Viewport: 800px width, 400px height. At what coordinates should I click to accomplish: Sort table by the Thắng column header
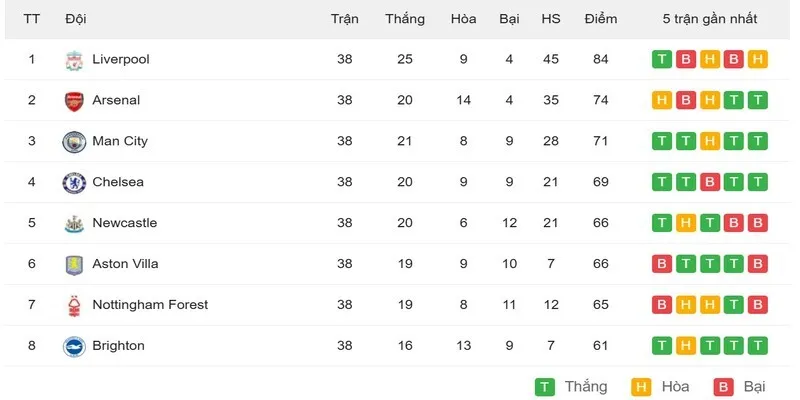(x=405, y=19)
